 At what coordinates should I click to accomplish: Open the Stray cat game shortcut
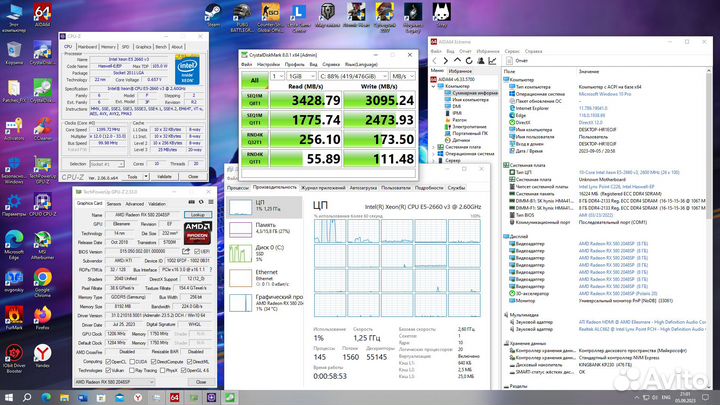(x=441, y=15)
